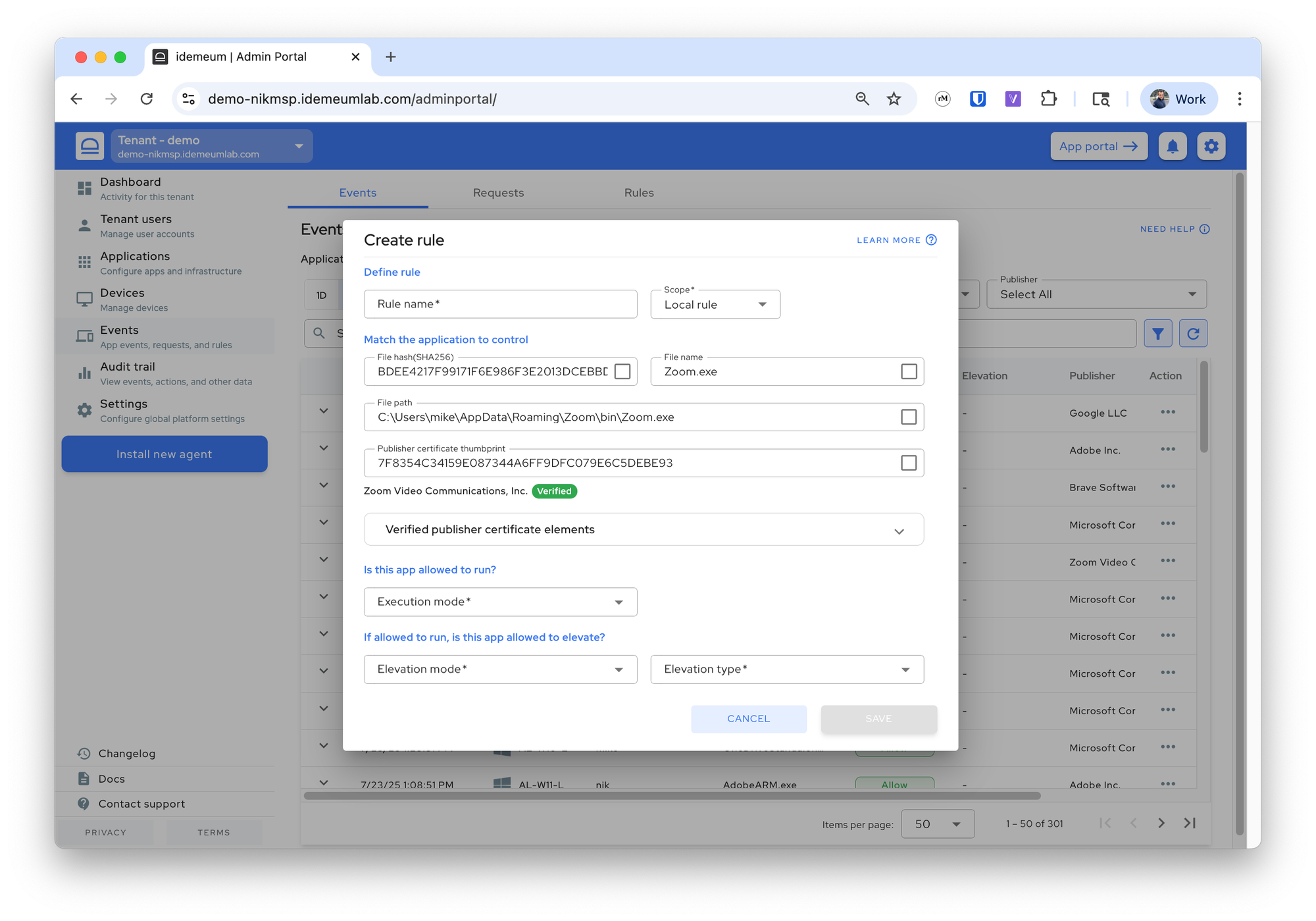Open the settings gear in header
Image resolution: width=1316 pixels, height=921 pixels.
click(x=1211, y=146)
